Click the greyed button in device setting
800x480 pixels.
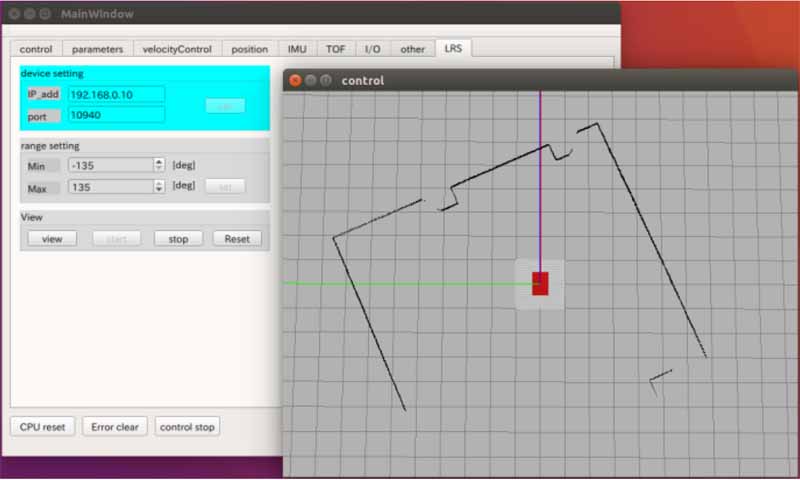pos(225,106)
